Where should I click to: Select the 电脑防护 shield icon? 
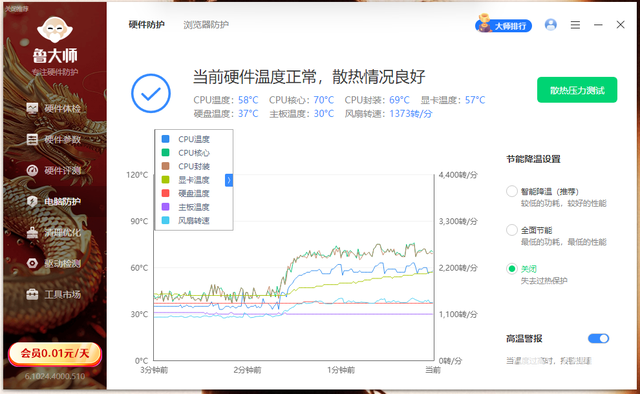coord(32,202)
